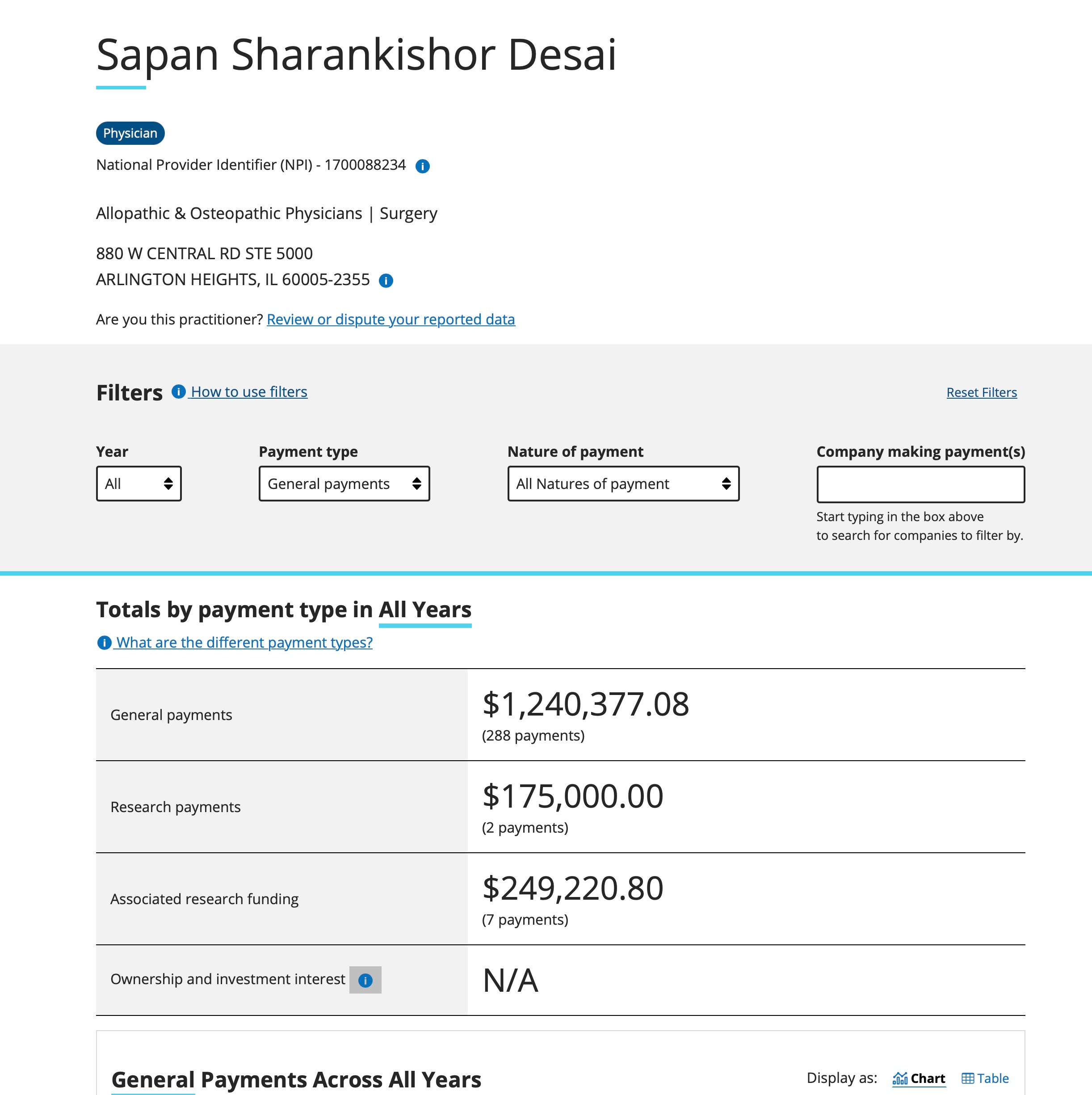Screen dimensions: 1092x1095
Task: Switch display to Table view
Action: point(986,1078)
